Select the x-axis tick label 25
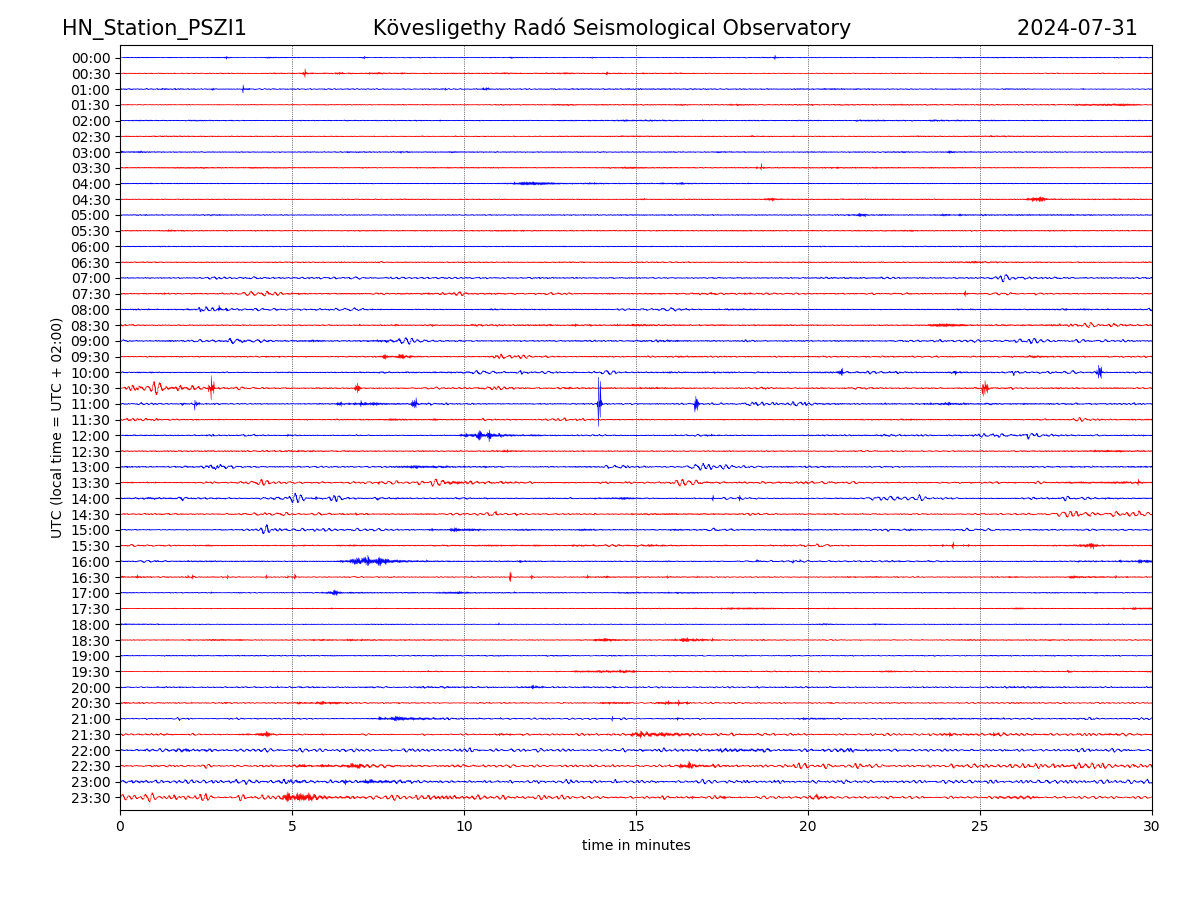Image resolution: width=1200 pixels, height=900 pixels. [x=980, y=827]
